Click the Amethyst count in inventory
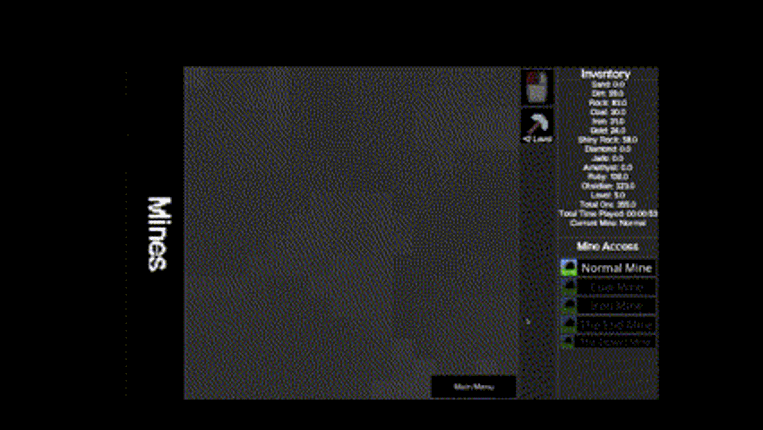The height and width of the screenshot is (430, 763). tap(608, 167)
